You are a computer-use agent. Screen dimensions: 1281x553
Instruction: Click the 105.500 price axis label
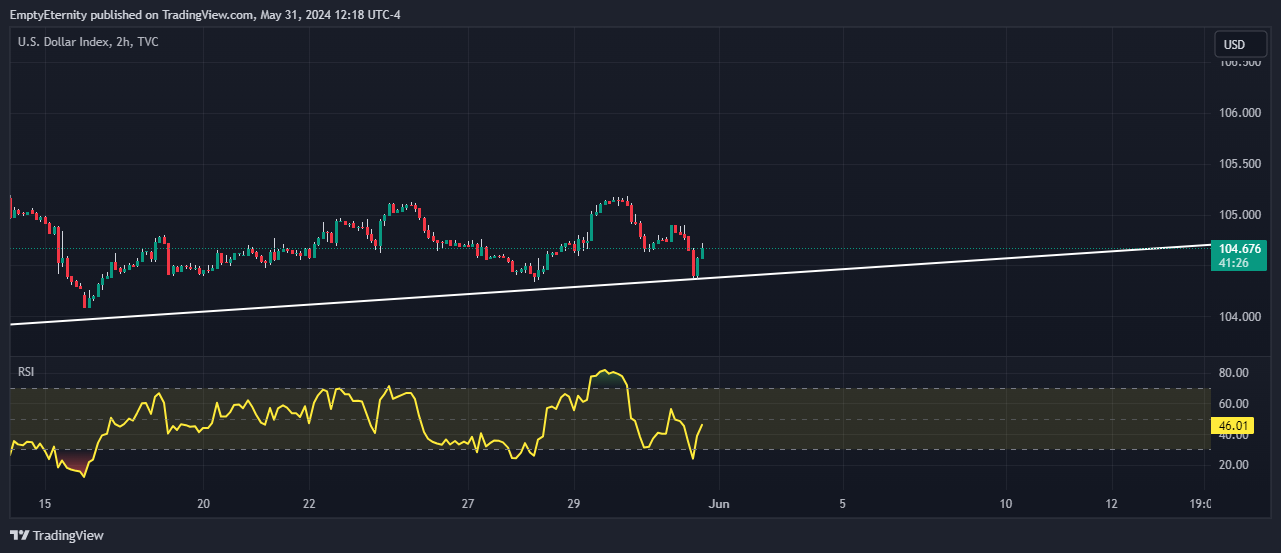point(1239,164)
